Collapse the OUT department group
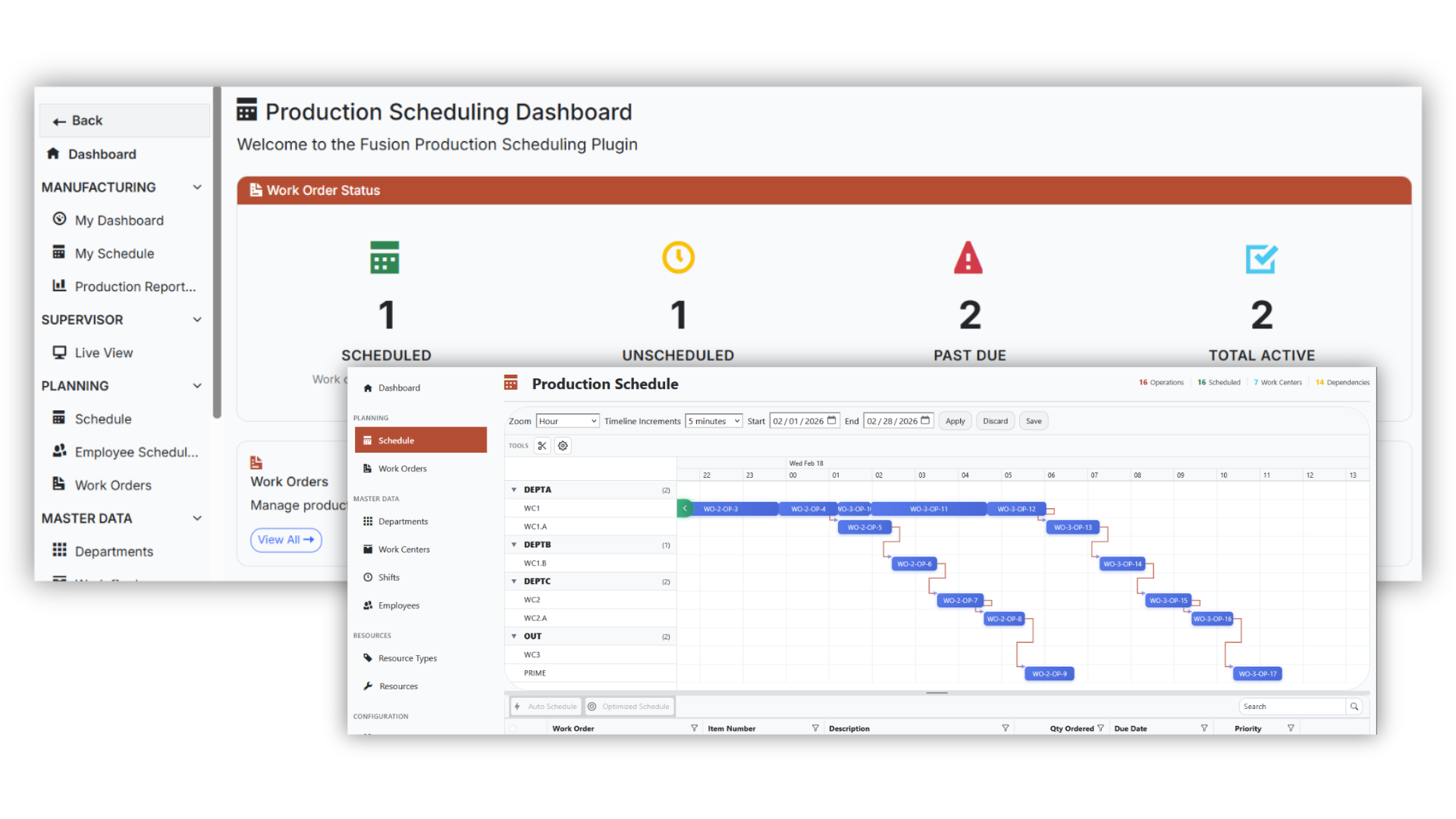The image size is (1456, 819). click(x=514, y=636)
